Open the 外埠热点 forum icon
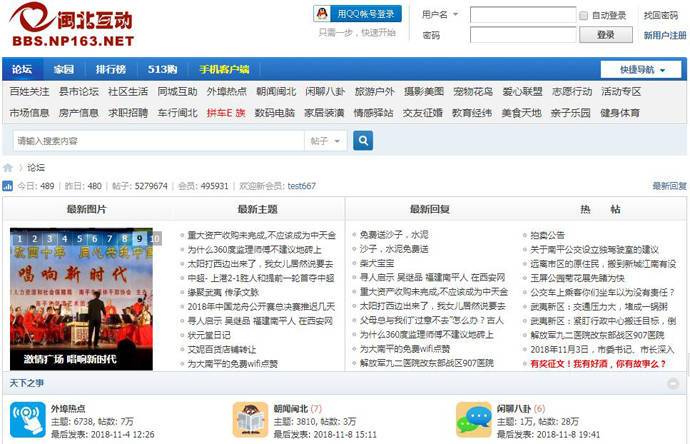Image resolution: width=690 pixels, height=444 pixels. click(26, 418)
